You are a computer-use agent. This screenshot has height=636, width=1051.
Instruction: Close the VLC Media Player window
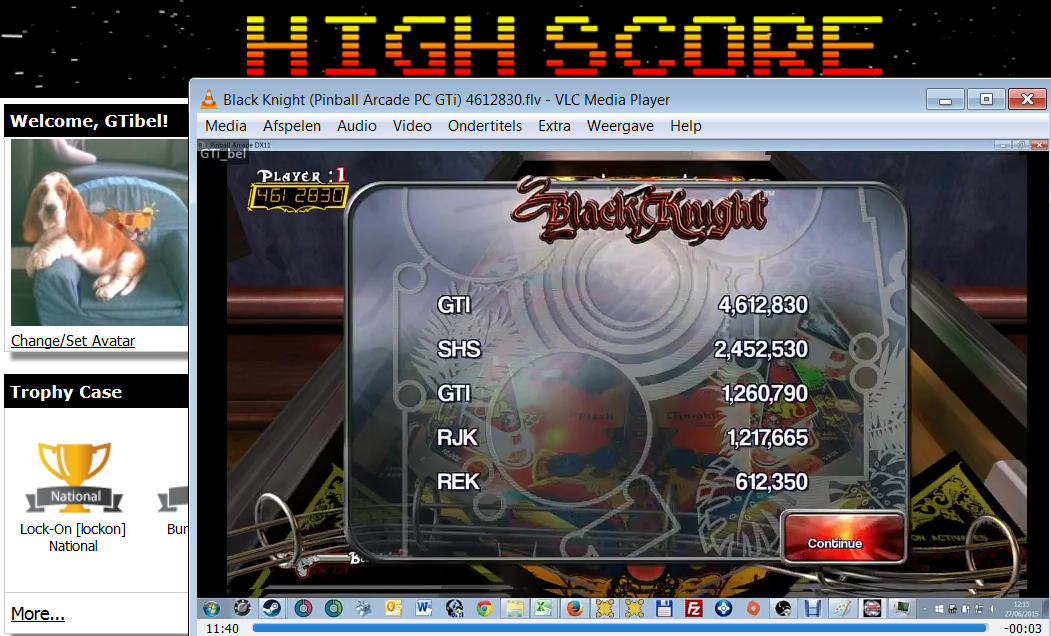click(1028, 99)
